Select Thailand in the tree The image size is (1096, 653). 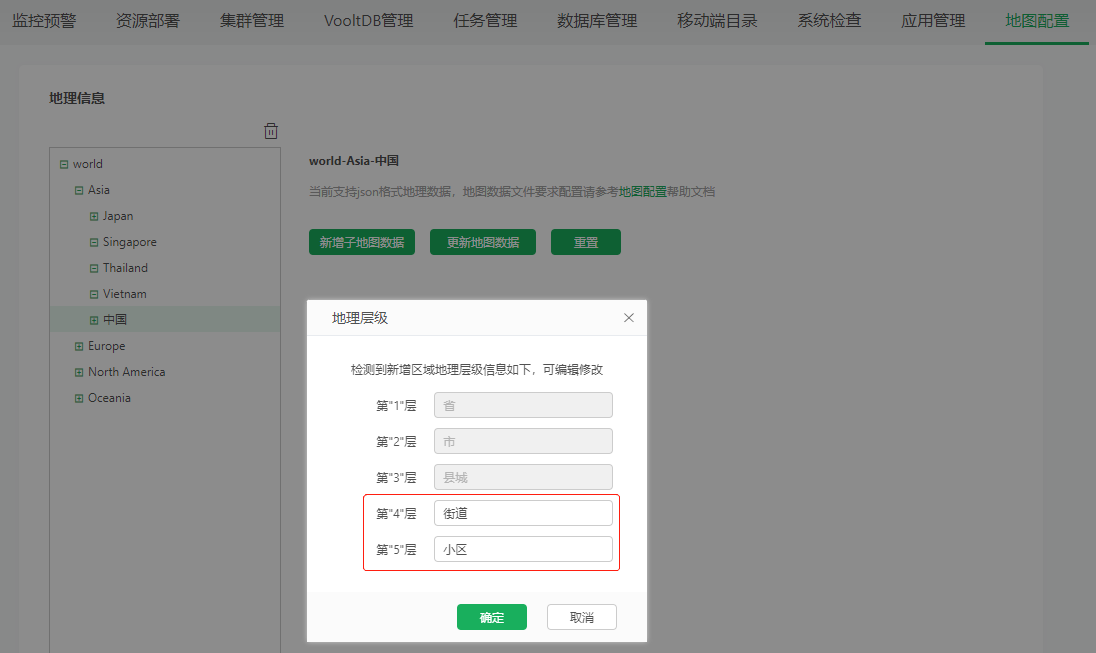coord(125,268)
